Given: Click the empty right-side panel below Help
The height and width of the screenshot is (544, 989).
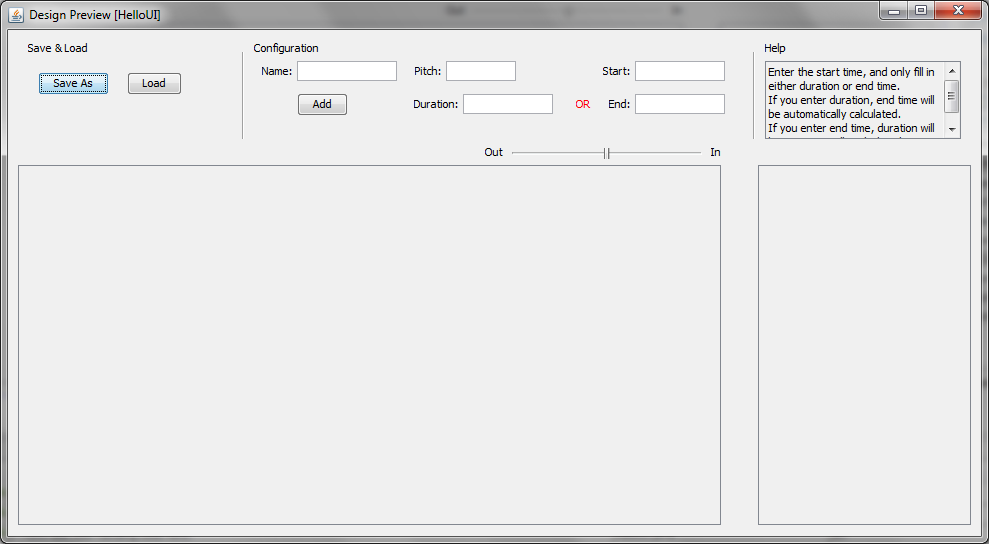Looking at the screenshot, I should pyautogui.click(x=864, y=345).
